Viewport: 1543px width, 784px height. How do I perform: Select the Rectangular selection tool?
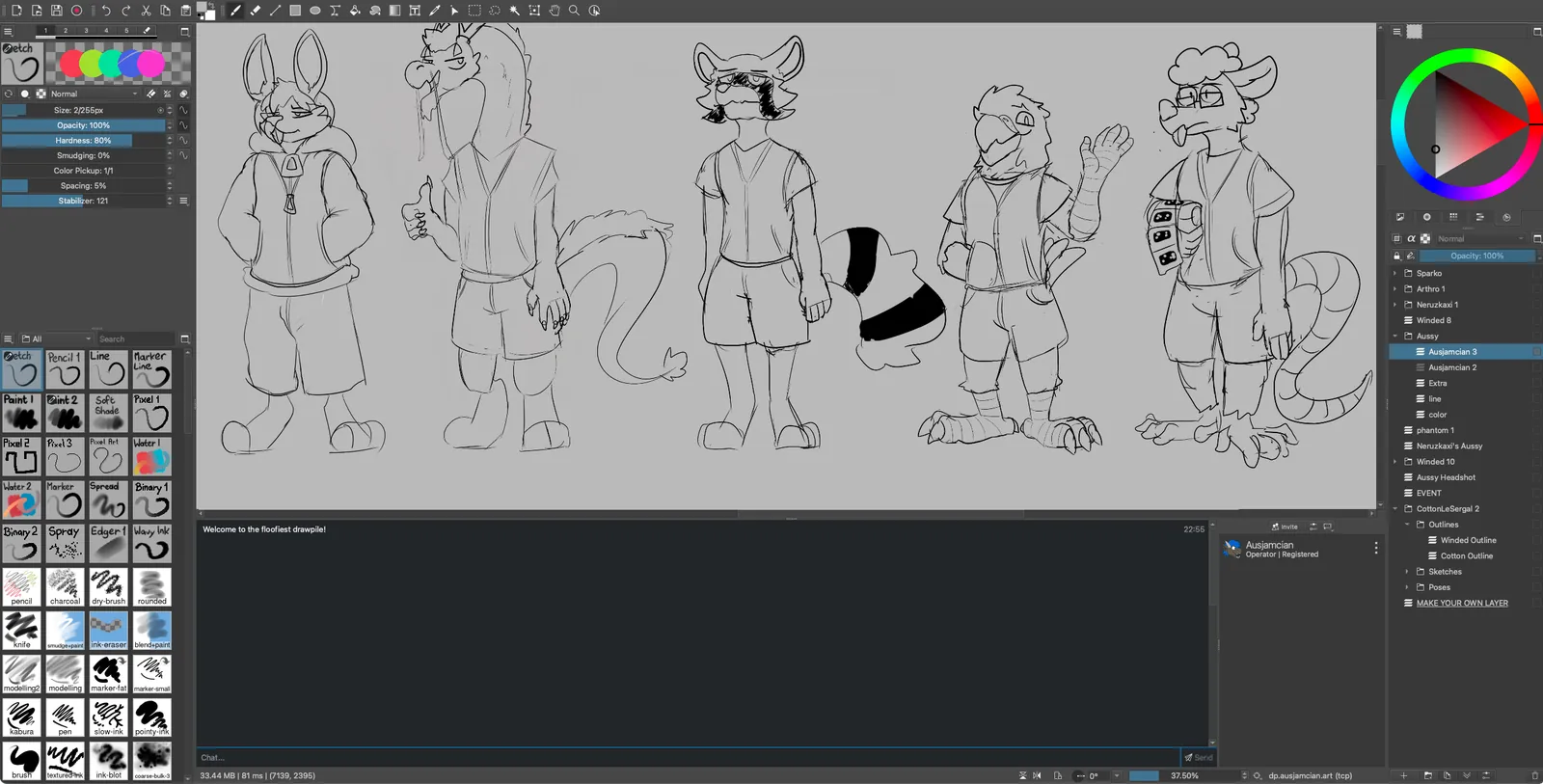[x=474, y=11]
